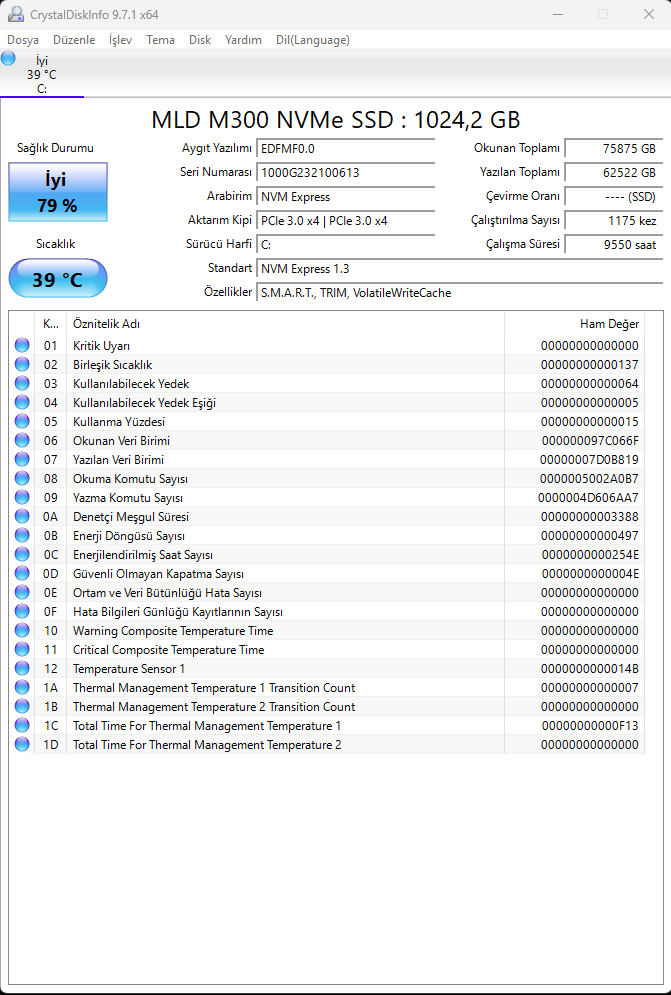The width and height of the screenshot is (671, 995).
Task: Click the status orb of Yazılan Veri Birimi row
Action: click(22, 459)
